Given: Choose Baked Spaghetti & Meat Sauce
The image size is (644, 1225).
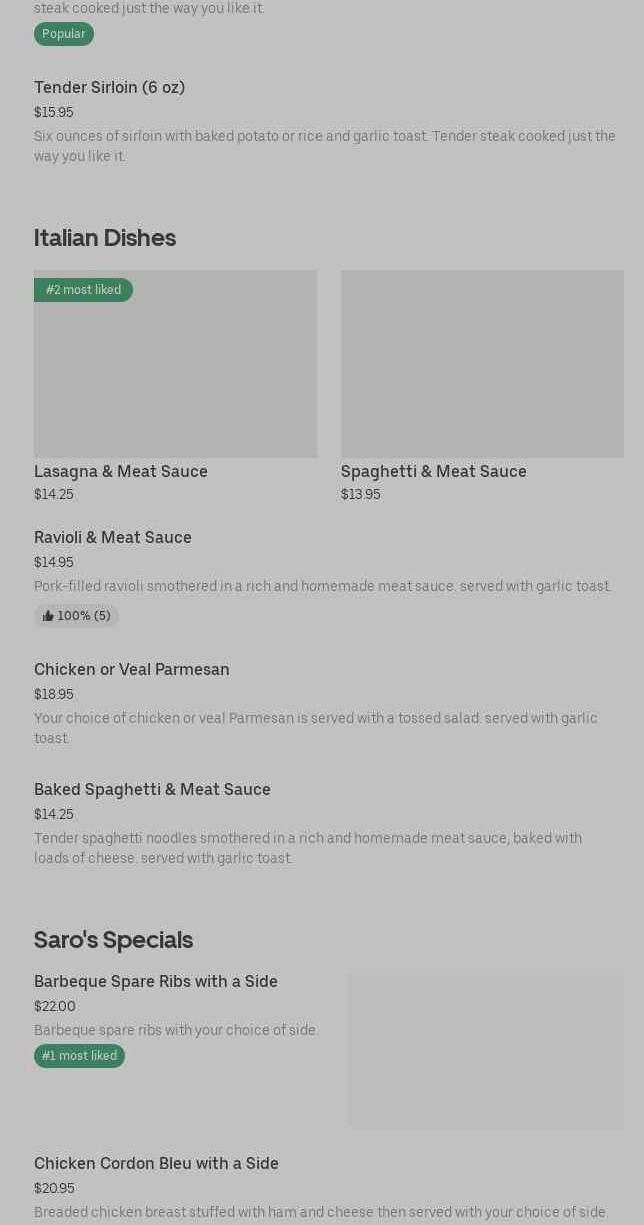Looking at the screenshot, I should 152,790.
